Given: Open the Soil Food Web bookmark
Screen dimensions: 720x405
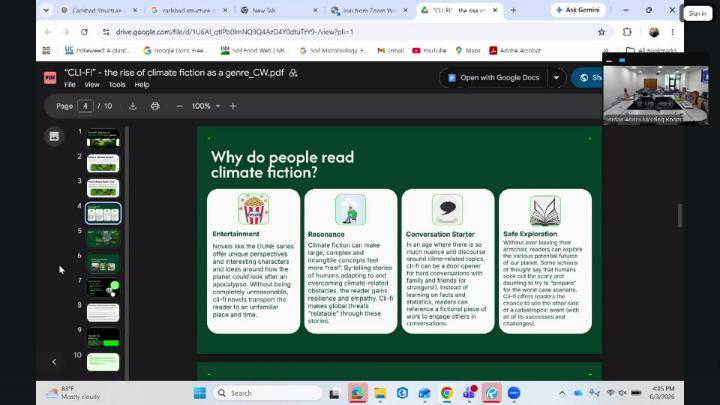Looking at the screenshot, I should pos(254,51).
